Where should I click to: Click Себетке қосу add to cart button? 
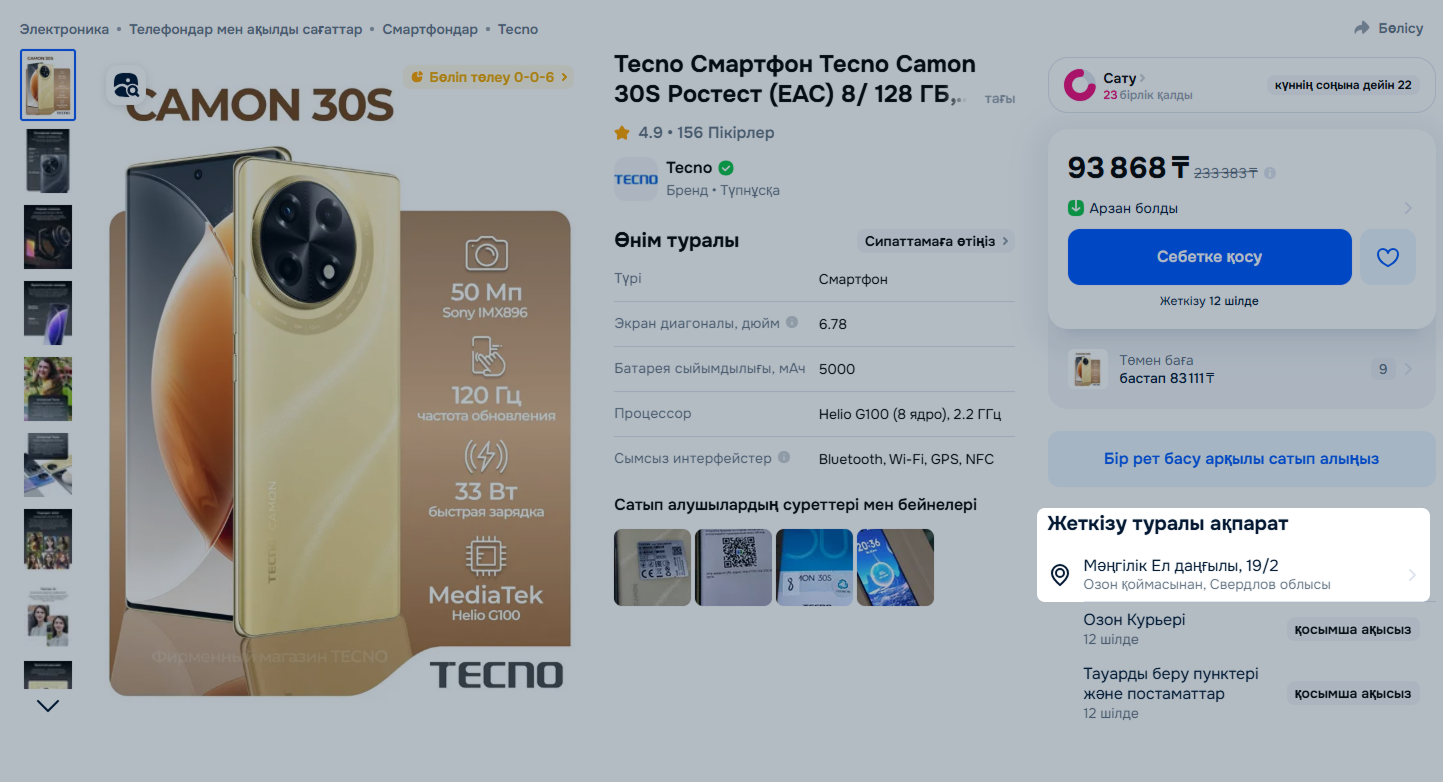[x=1210, y=257]
